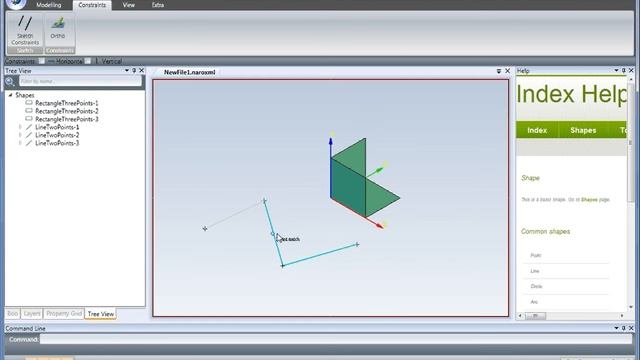
Task: Expand the LineTwoPoints-3 node
Action: click(x=20, y=143)
